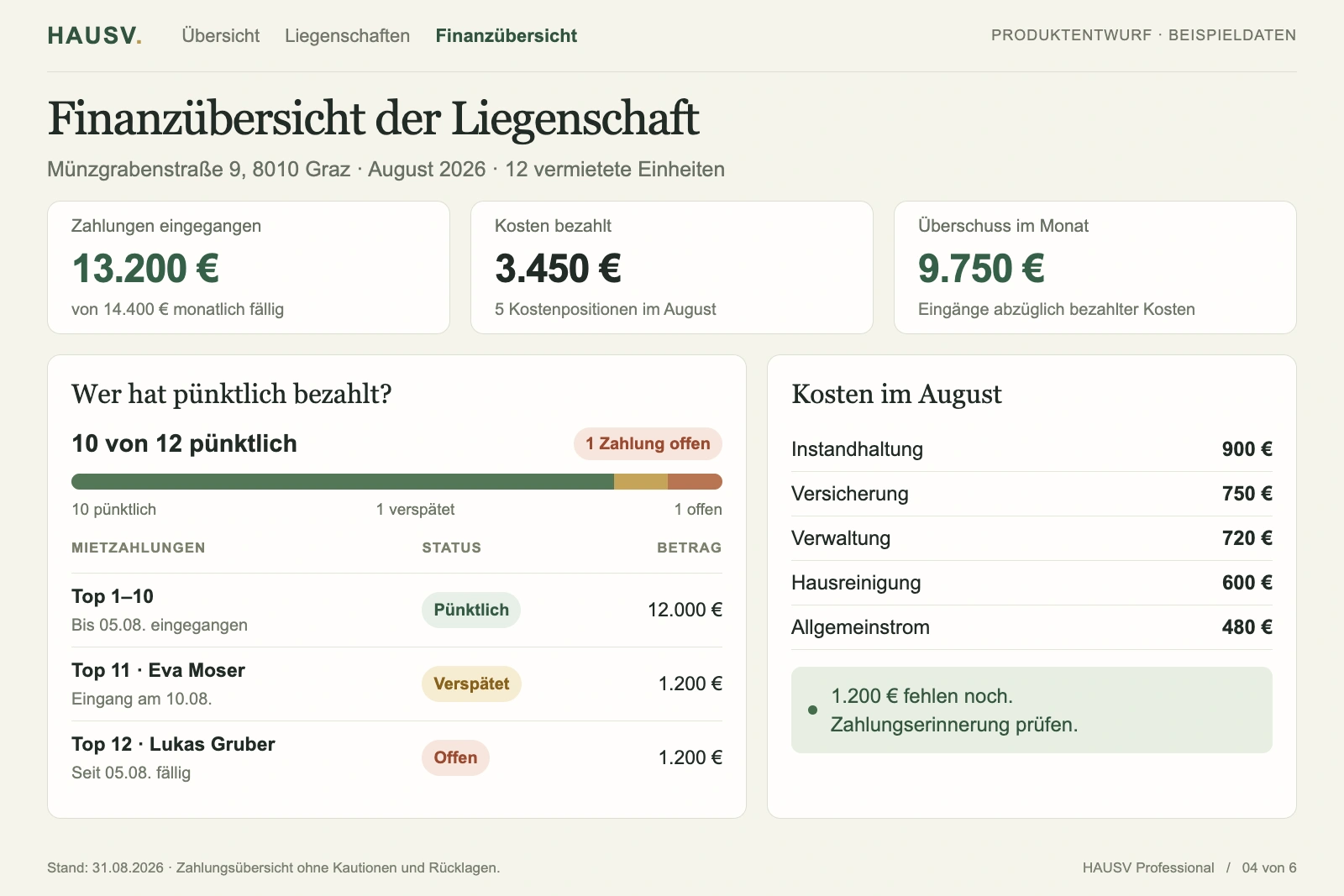Click 'Eingänge abzüglich bezahlter Kosten' text
The image size is (1344, 896).
(1056, 309)
